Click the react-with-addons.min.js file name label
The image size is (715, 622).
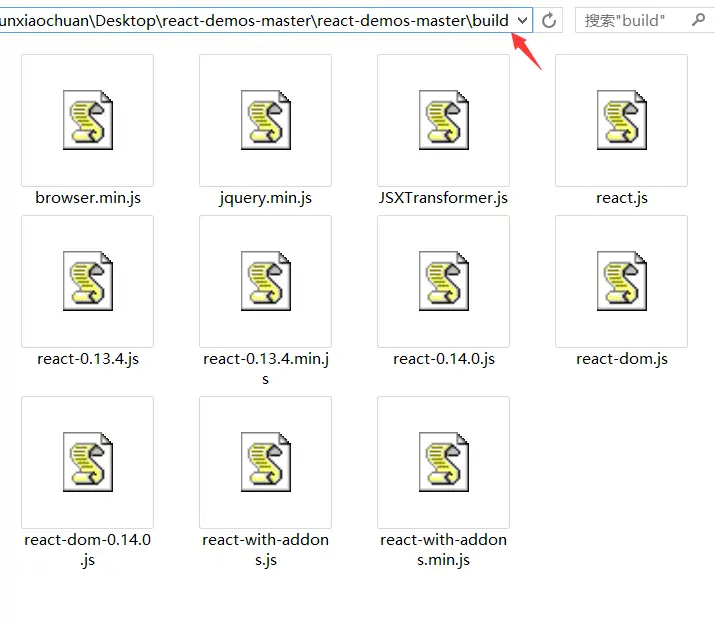443,549
